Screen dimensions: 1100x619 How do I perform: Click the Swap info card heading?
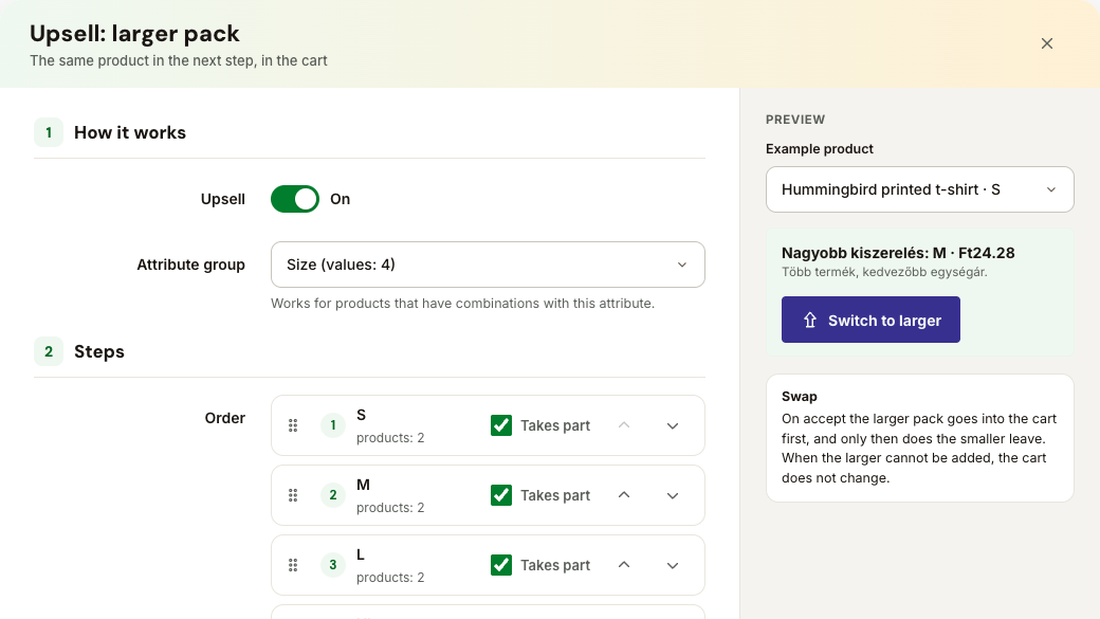(x=799, y=397)
